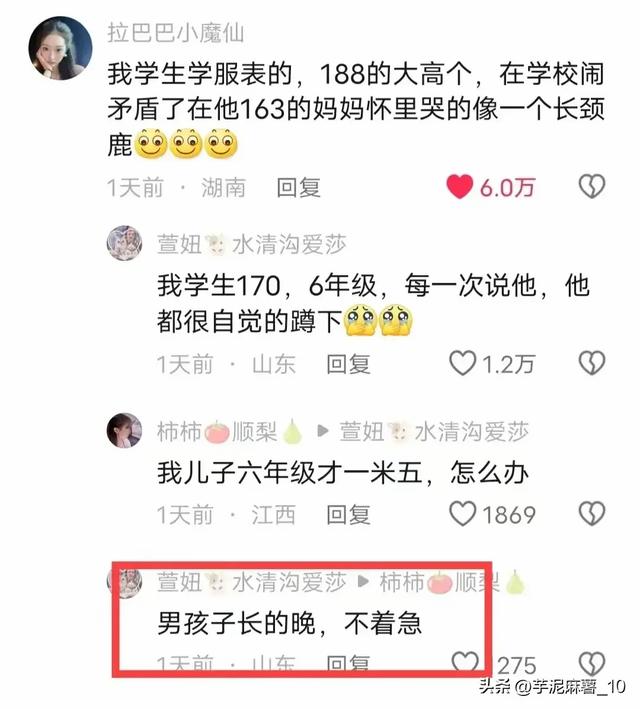This screenshot has height=709, width=640.
Task: Reply to the 江西 comment
Action: pos(348,515)
